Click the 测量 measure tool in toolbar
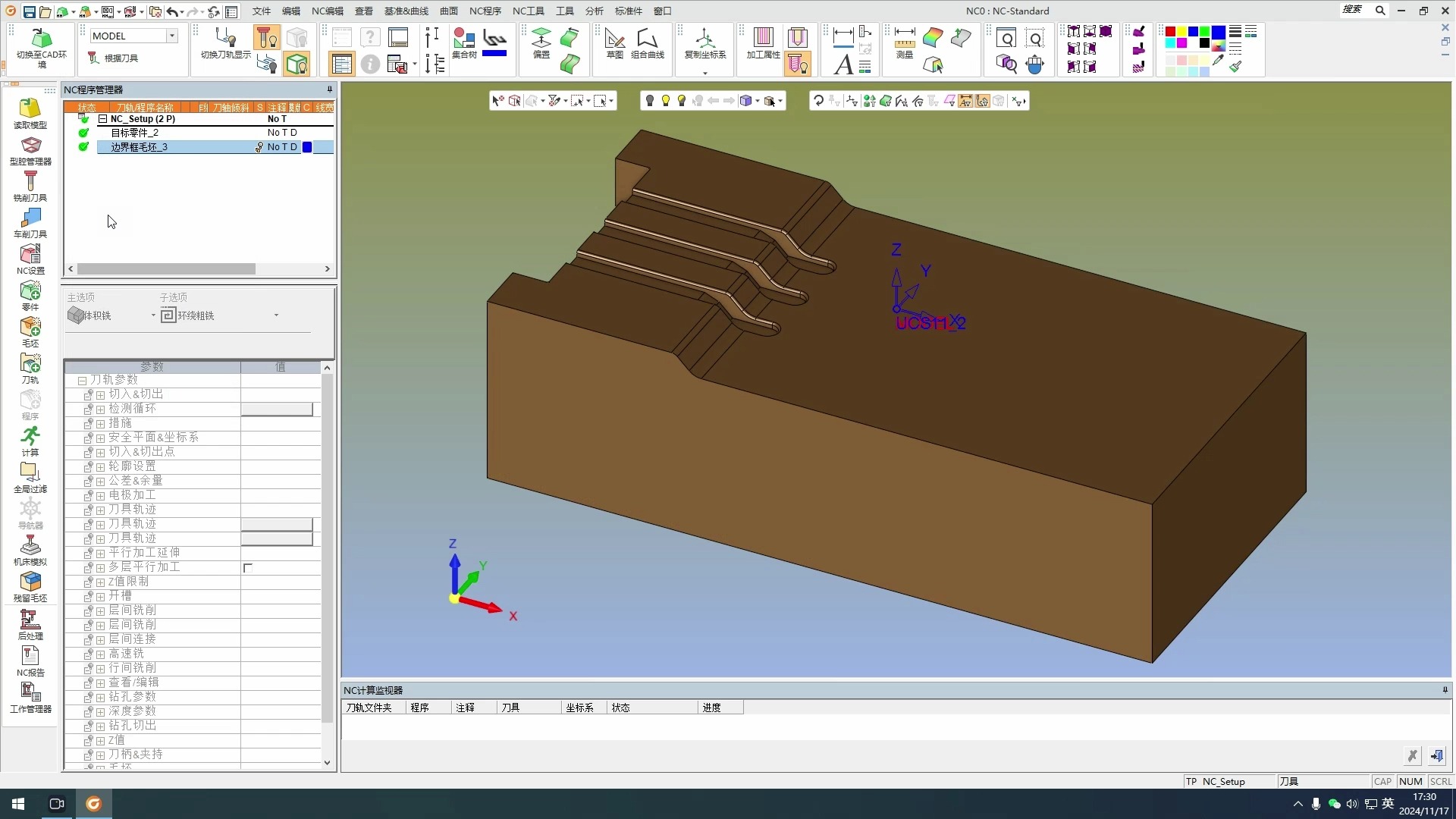This screenshot has width=1456, height=819. (904, 43)
